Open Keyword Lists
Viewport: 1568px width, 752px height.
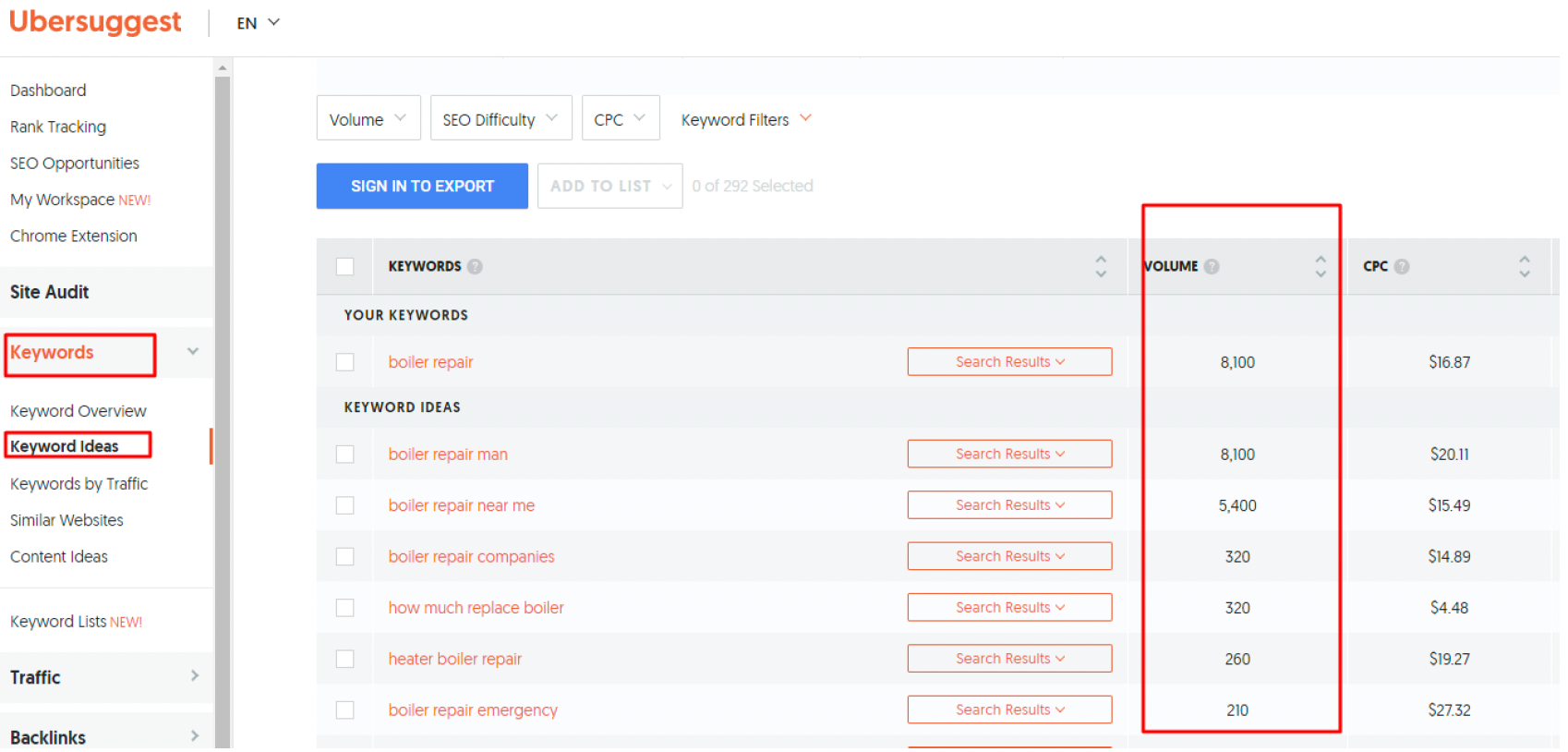76,622
